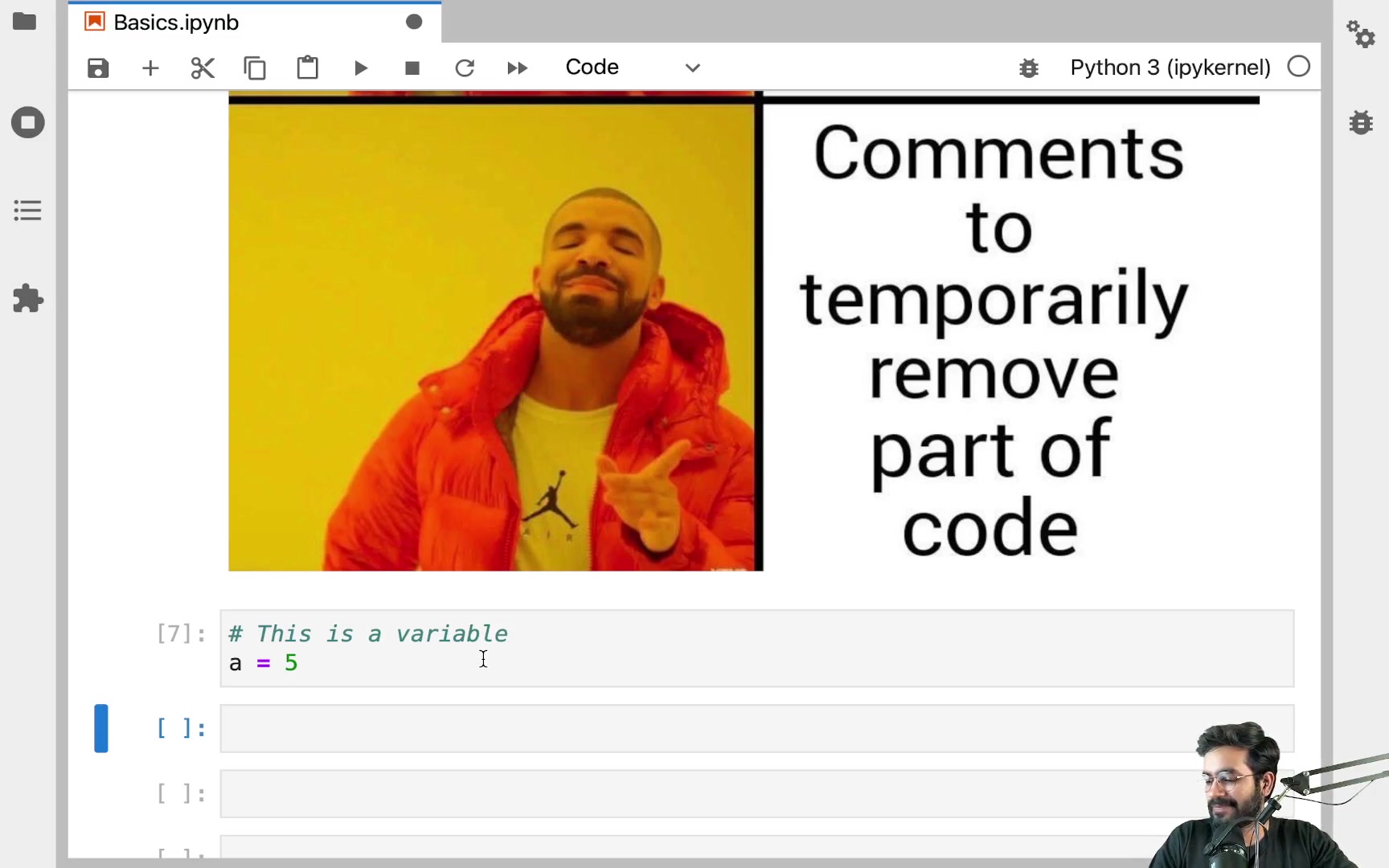Open the debugger panel in right sidebar
Screen dimensions: 1389x868
[x=1361, y=123]
